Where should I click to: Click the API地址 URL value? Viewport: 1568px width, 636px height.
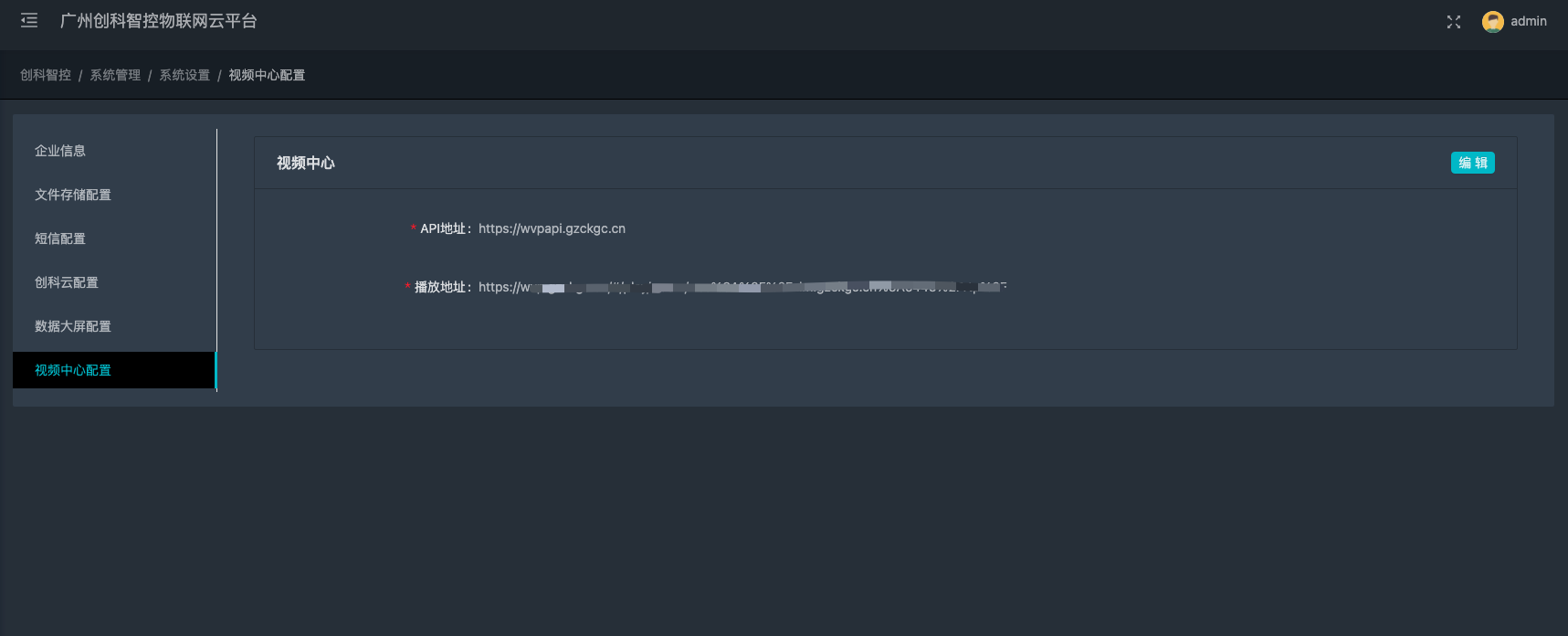[x=552, y=228]
